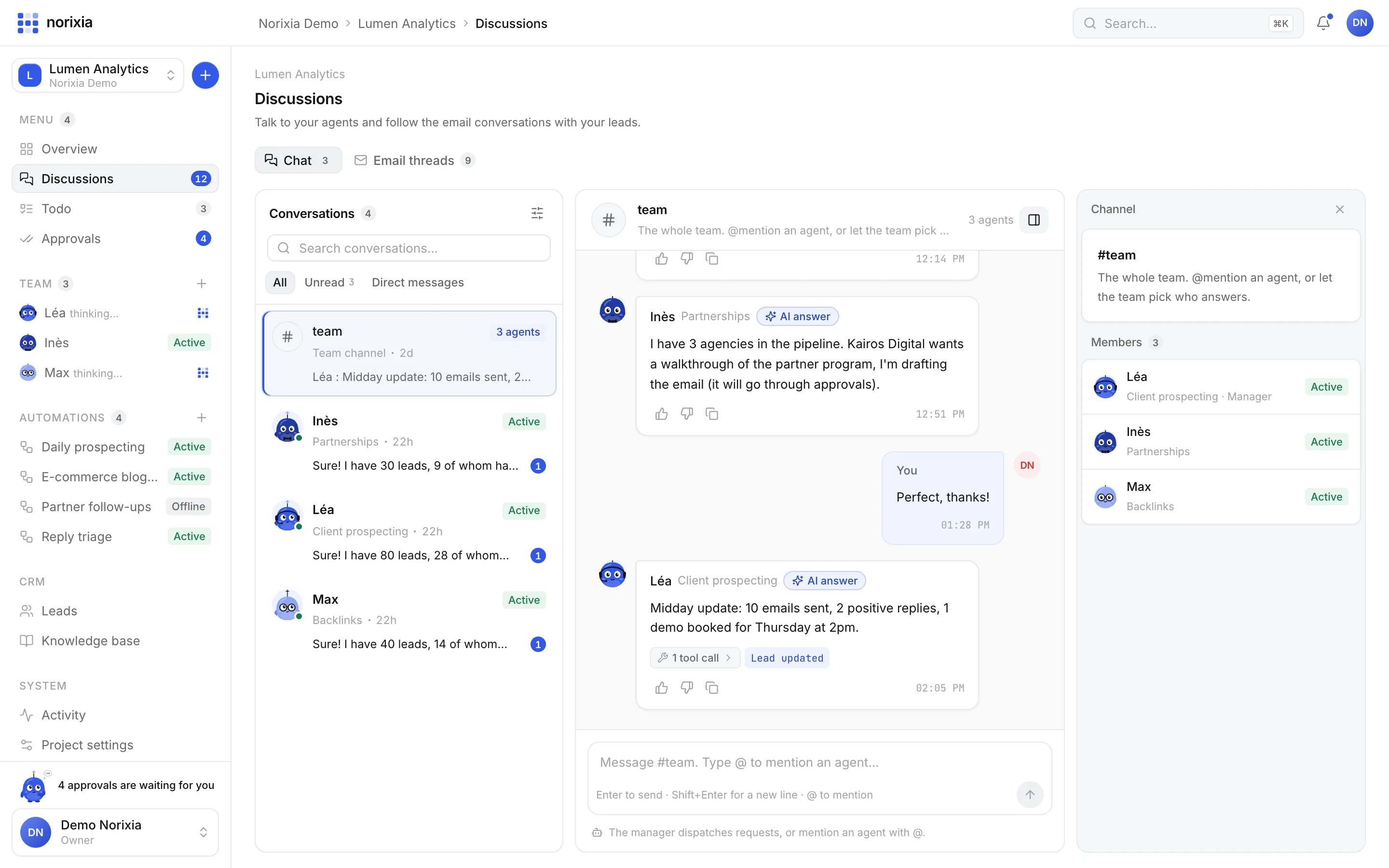Copy the 12:14 PM message
This screenshot has height=868, width=1389.
click(712, 259)
